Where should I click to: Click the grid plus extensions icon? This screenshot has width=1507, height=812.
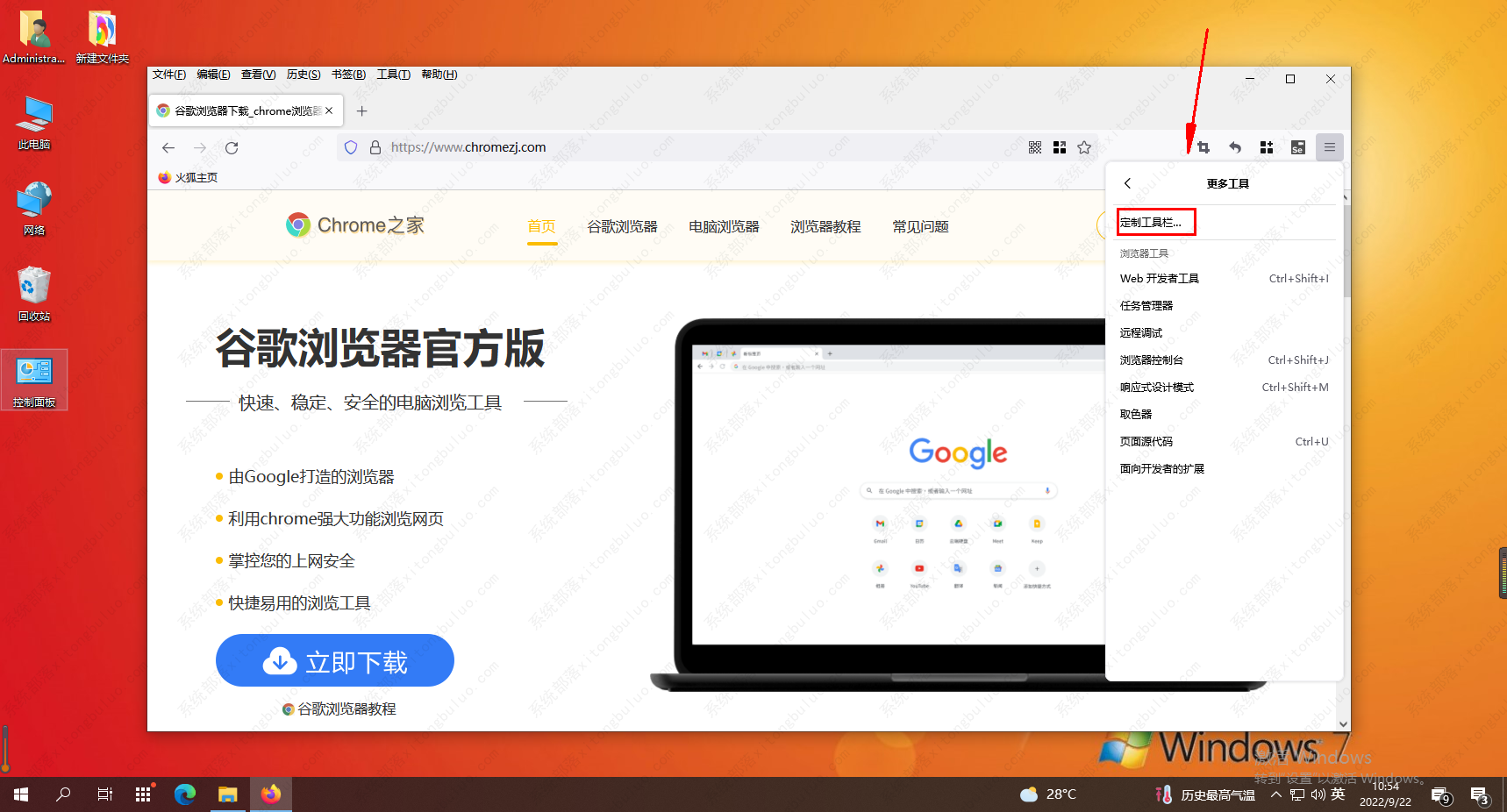pyautogui.click(x=1267, y=147)
